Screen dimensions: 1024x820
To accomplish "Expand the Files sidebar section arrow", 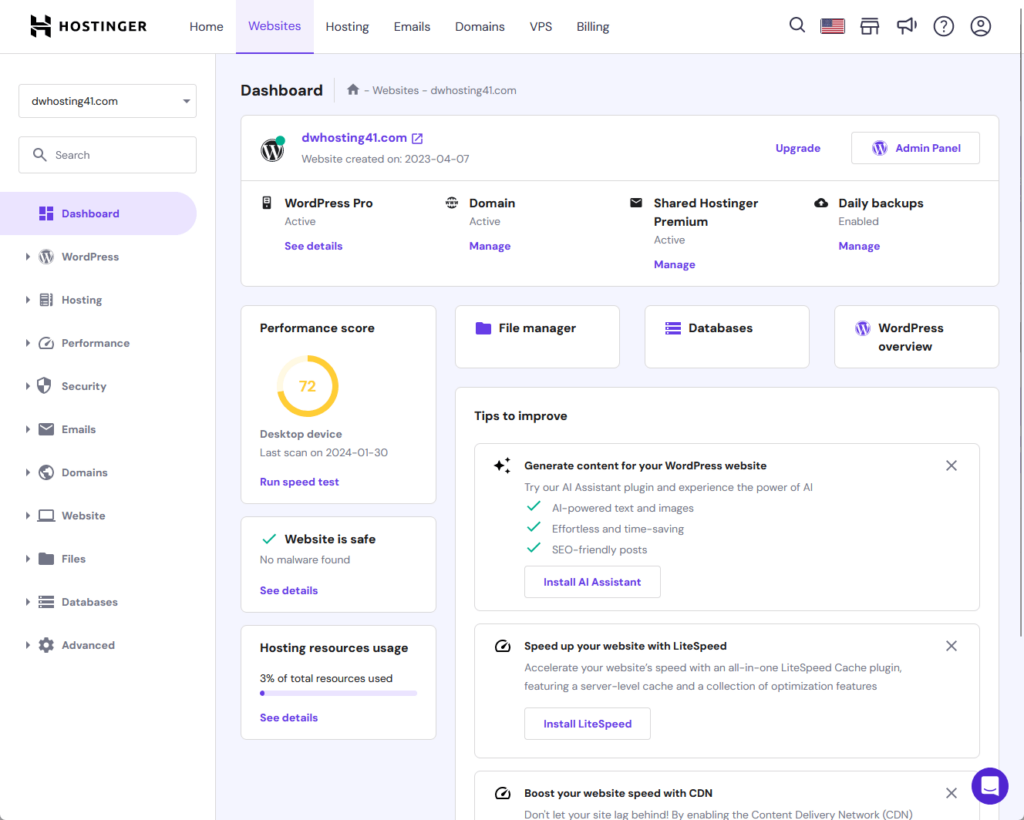I will [x=27, y=558].
